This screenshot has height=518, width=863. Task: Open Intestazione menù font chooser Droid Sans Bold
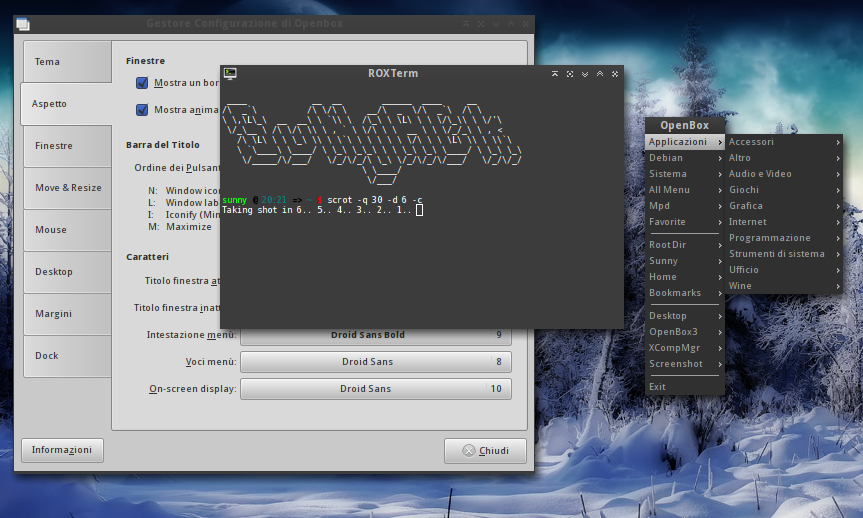(x=376, y=335)
